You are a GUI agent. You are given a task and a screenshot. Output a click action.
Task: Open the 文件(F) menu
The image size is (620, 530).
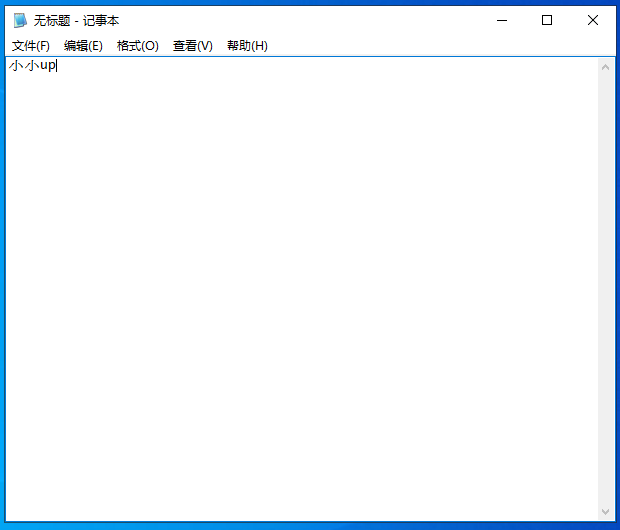(x=31, y=46)
